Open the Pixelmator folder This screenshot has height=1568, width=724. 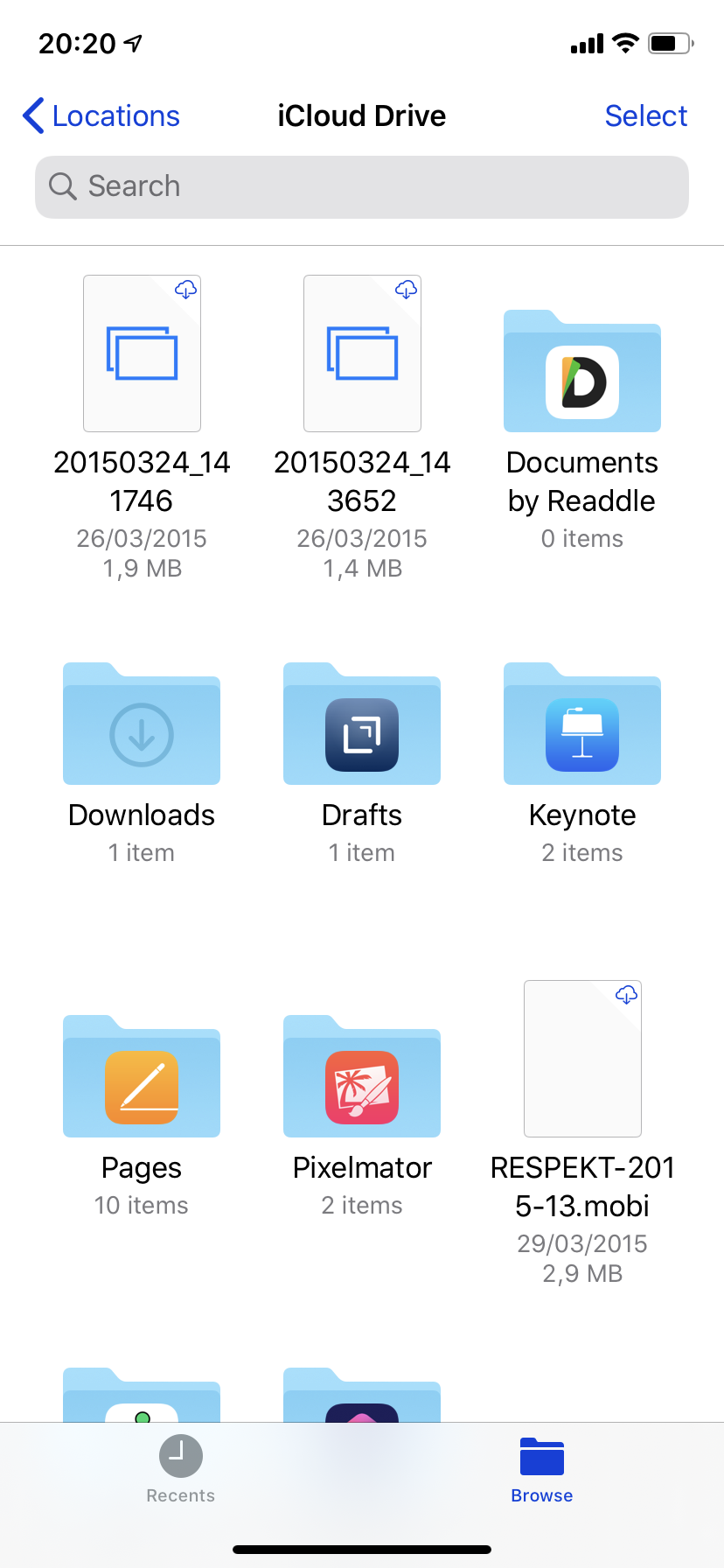tap(362, 1076)
